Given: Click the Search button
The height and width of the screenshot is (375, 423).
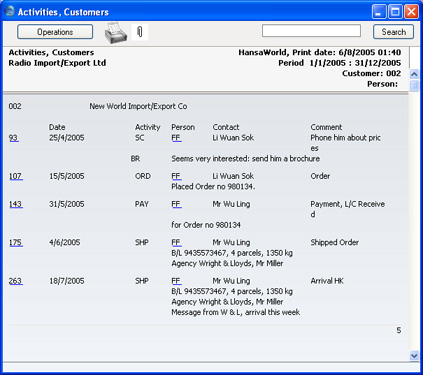Looking at the screenshot, I should coord(393,32).
